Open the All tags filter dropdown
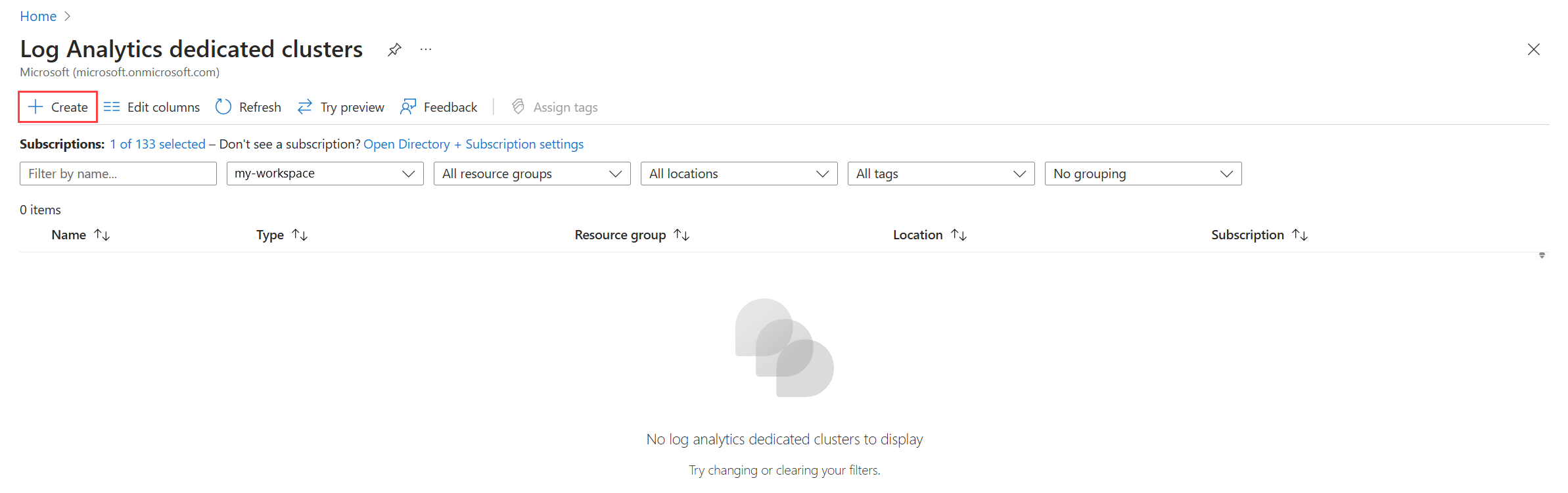 click(x=940, y=174)
